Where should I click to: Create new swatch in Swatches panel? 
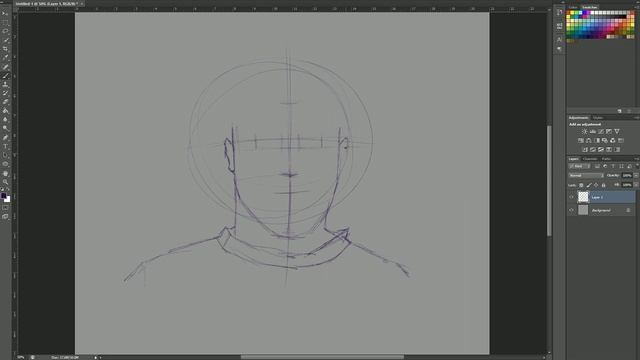tap(620, 111)
